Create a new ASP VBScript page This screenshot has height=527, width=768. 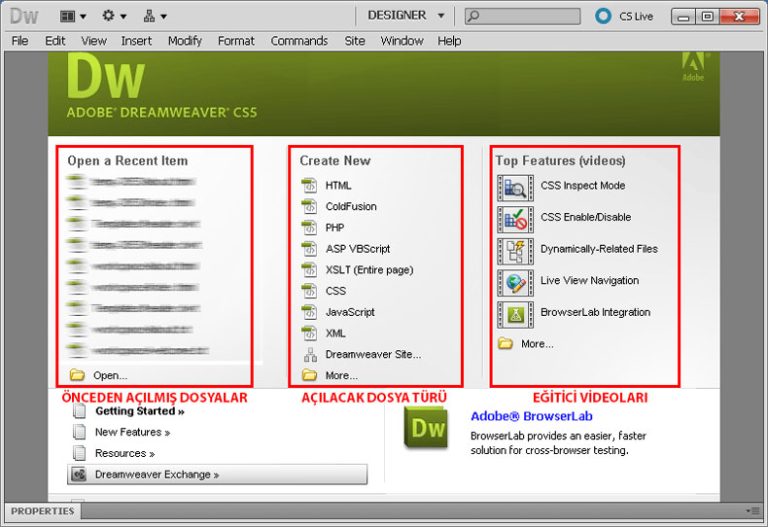pos(358,249)
